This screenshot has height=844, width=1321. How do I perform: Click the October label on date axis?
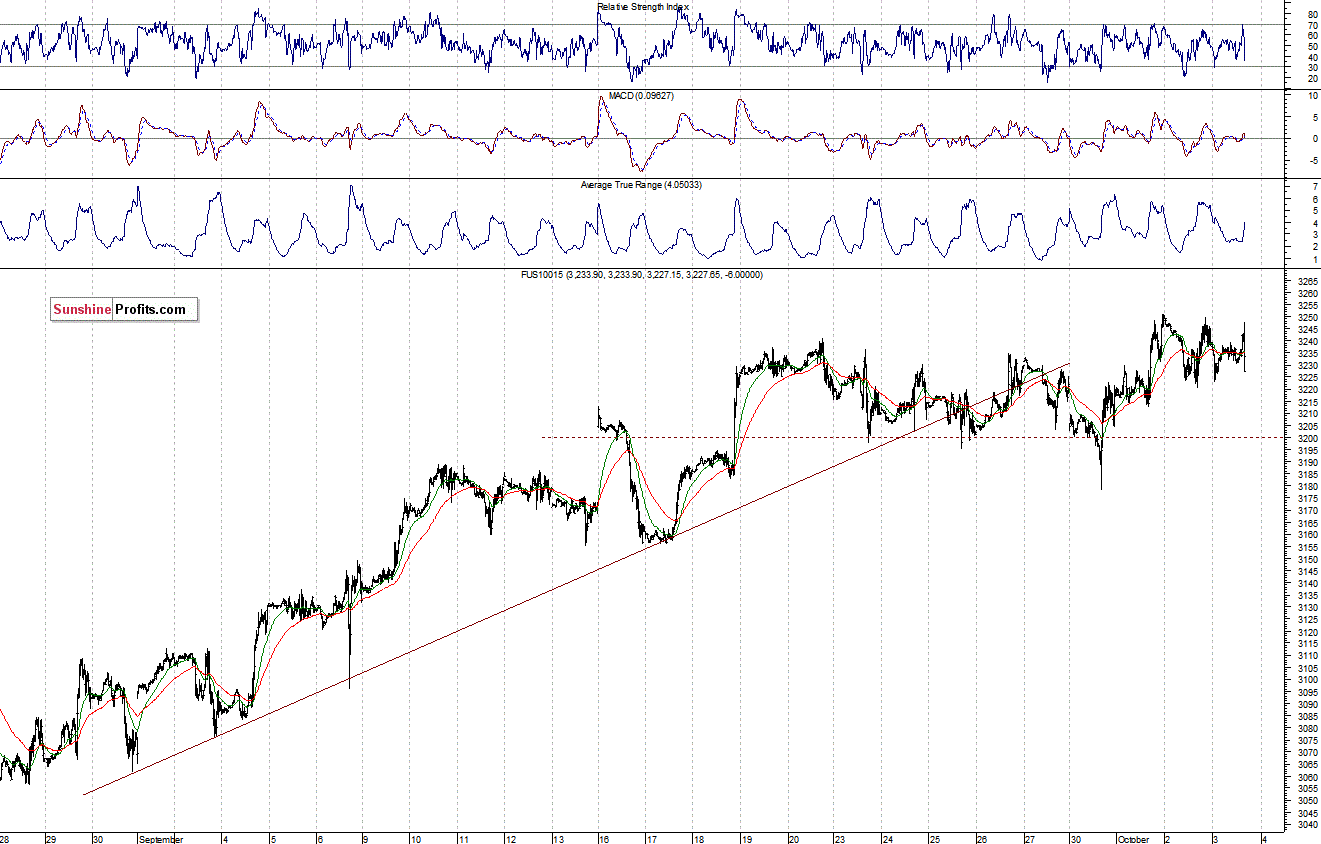tap(1135, 838)
